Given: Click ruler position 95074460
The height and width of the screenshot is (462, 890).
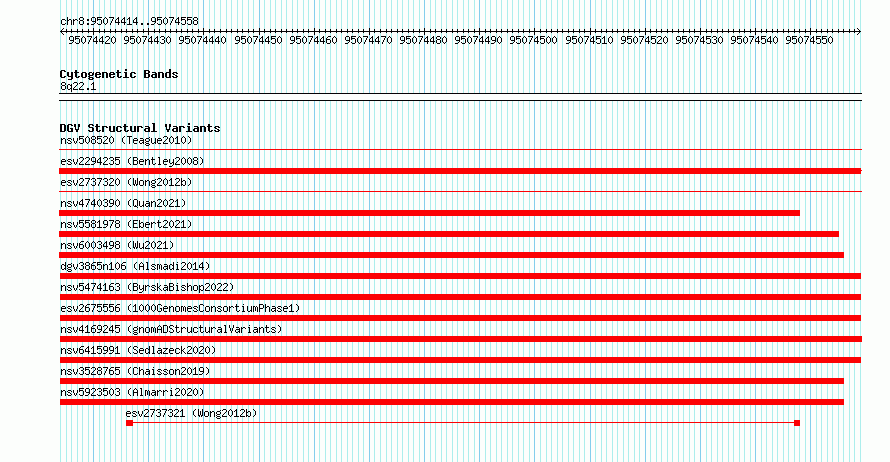Looking at the screenshot, I should coord(313,40).
